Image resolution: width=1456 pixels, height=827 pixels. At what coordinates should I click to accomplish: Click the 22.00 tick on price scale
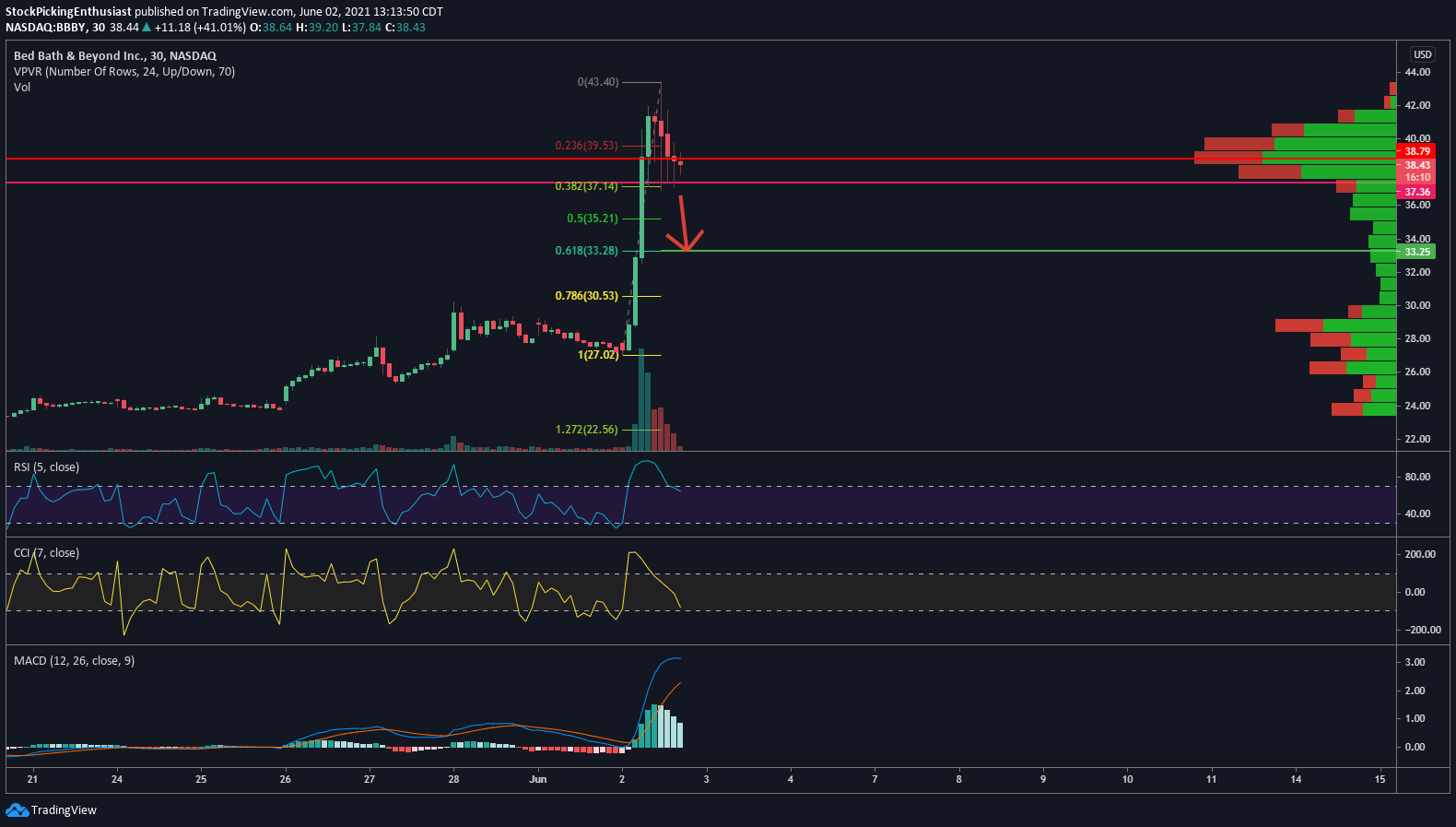click(1417, 439)
